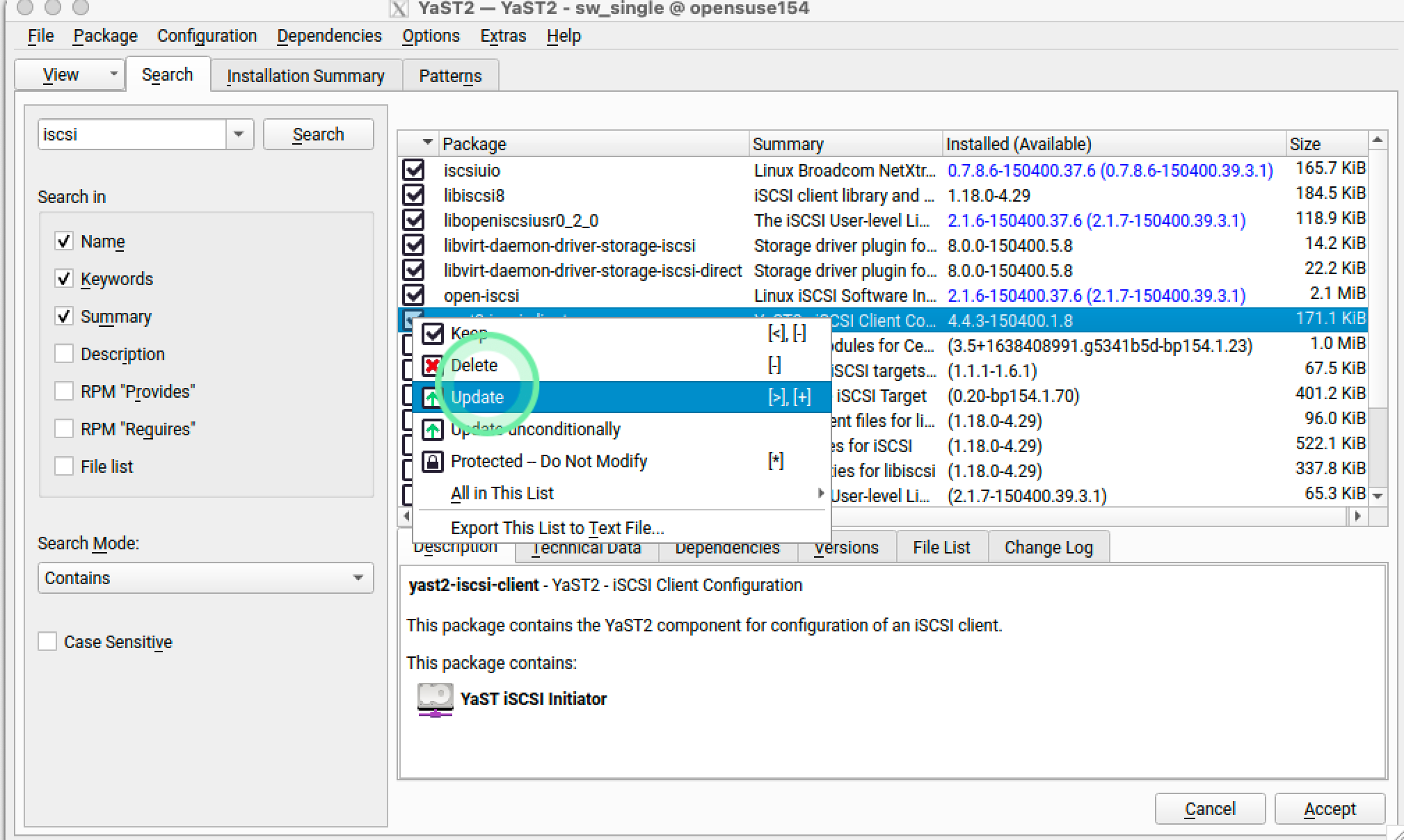Click the green arrow Update icon
The height and width of the screenshot is (840, 1404).
[433, 398]
